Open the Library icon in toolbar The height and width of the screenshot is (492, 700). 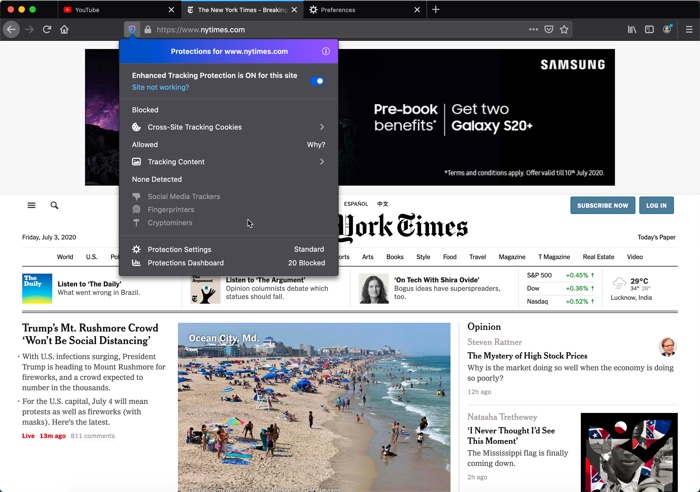point(632,29)
